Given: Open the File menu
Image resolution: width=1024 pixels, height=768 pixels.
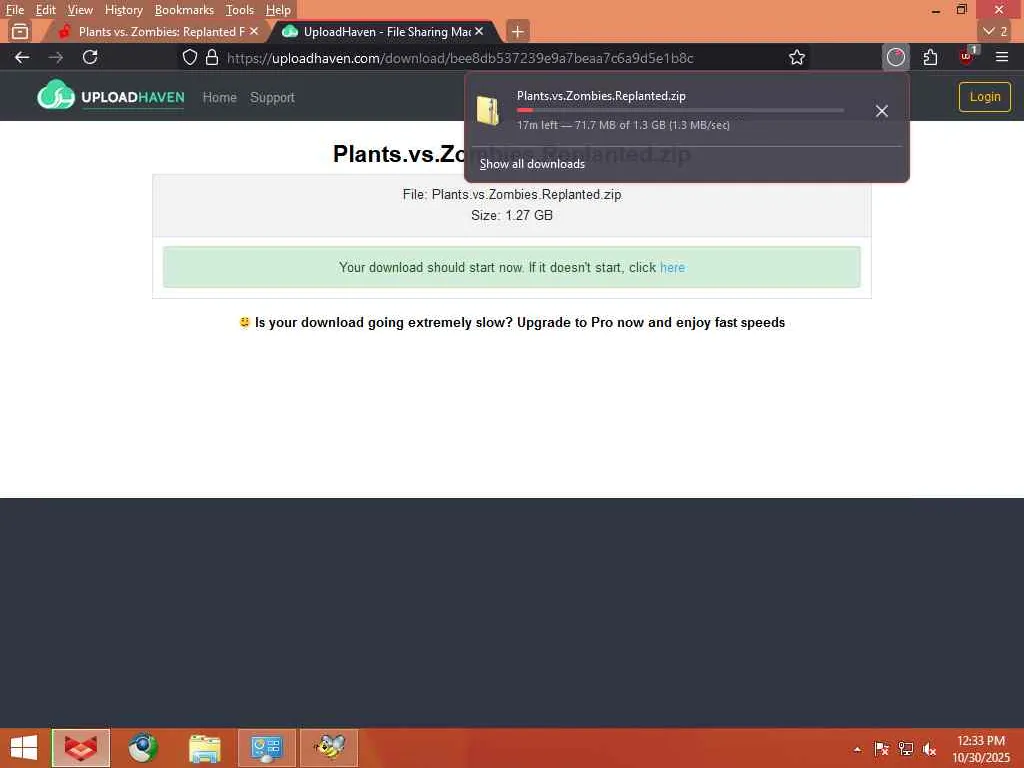Looking at the screenshot, I should pos(14,10).
